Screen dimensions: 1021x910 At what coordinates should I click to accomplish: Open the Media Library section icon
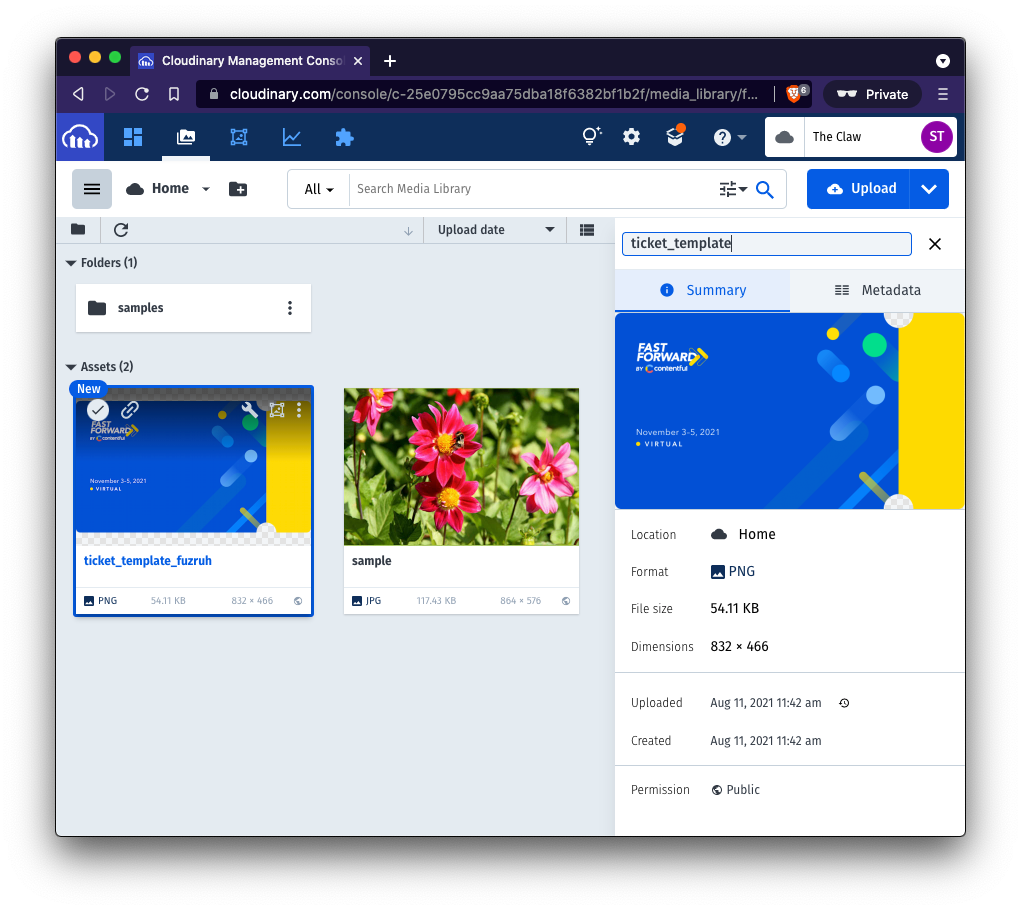coord(185,137)
